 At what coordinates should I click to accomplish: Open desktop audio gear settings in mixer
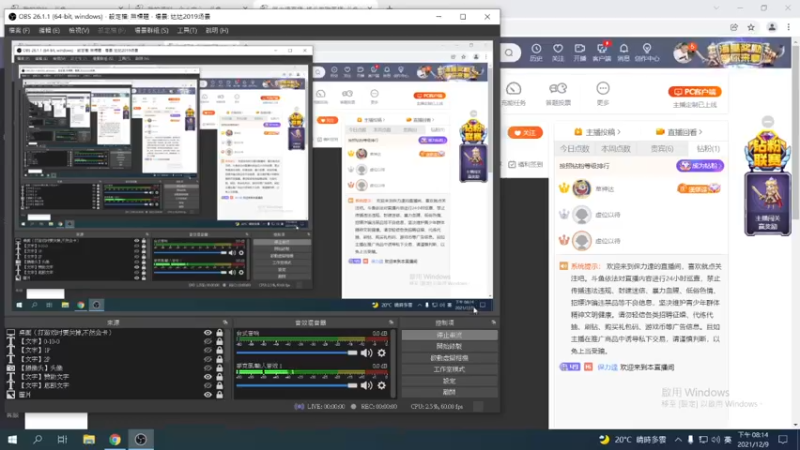point(381,353)
